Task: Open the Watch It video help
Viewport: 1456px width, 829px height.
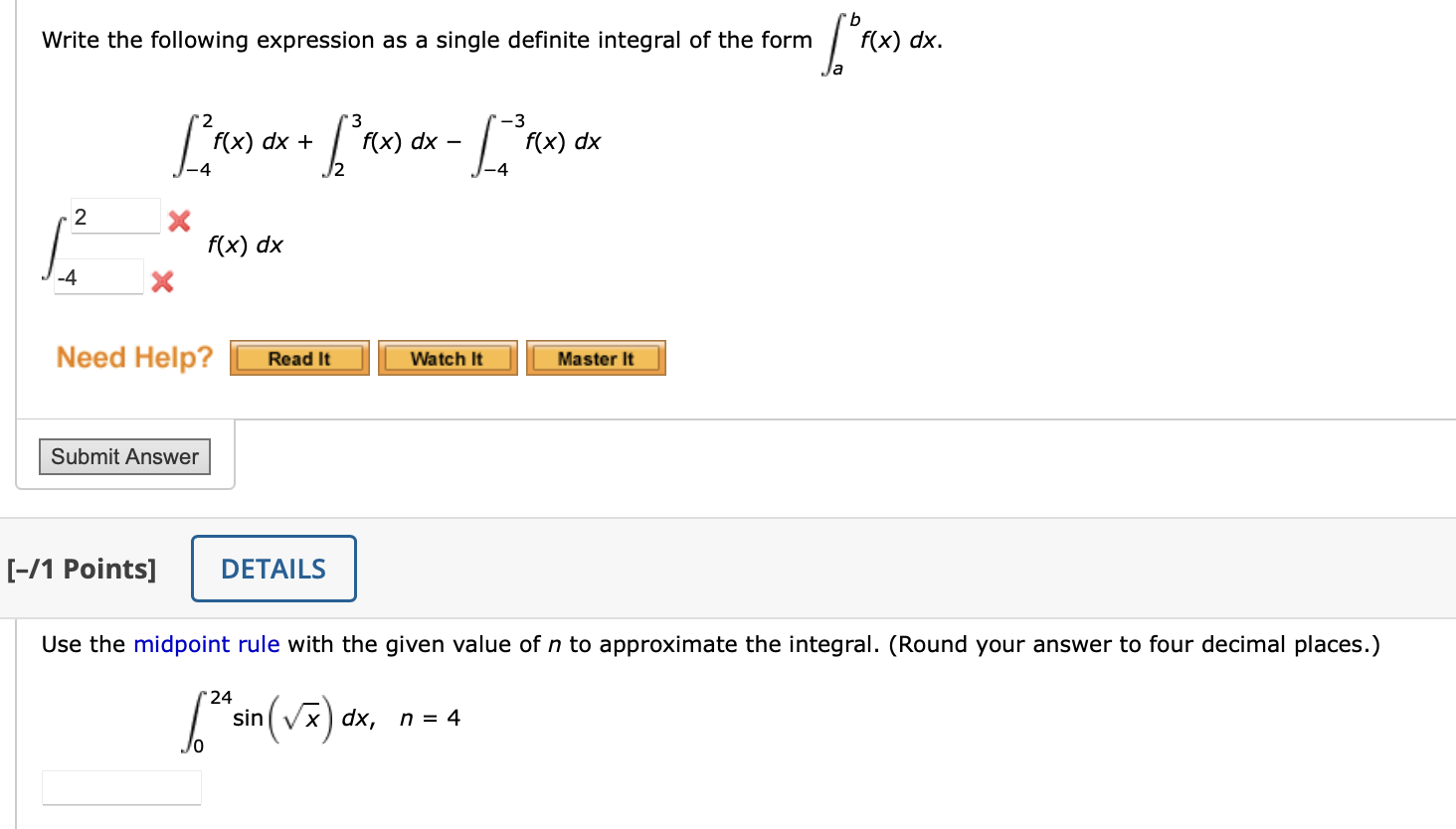Action: (x=448, y=358)
